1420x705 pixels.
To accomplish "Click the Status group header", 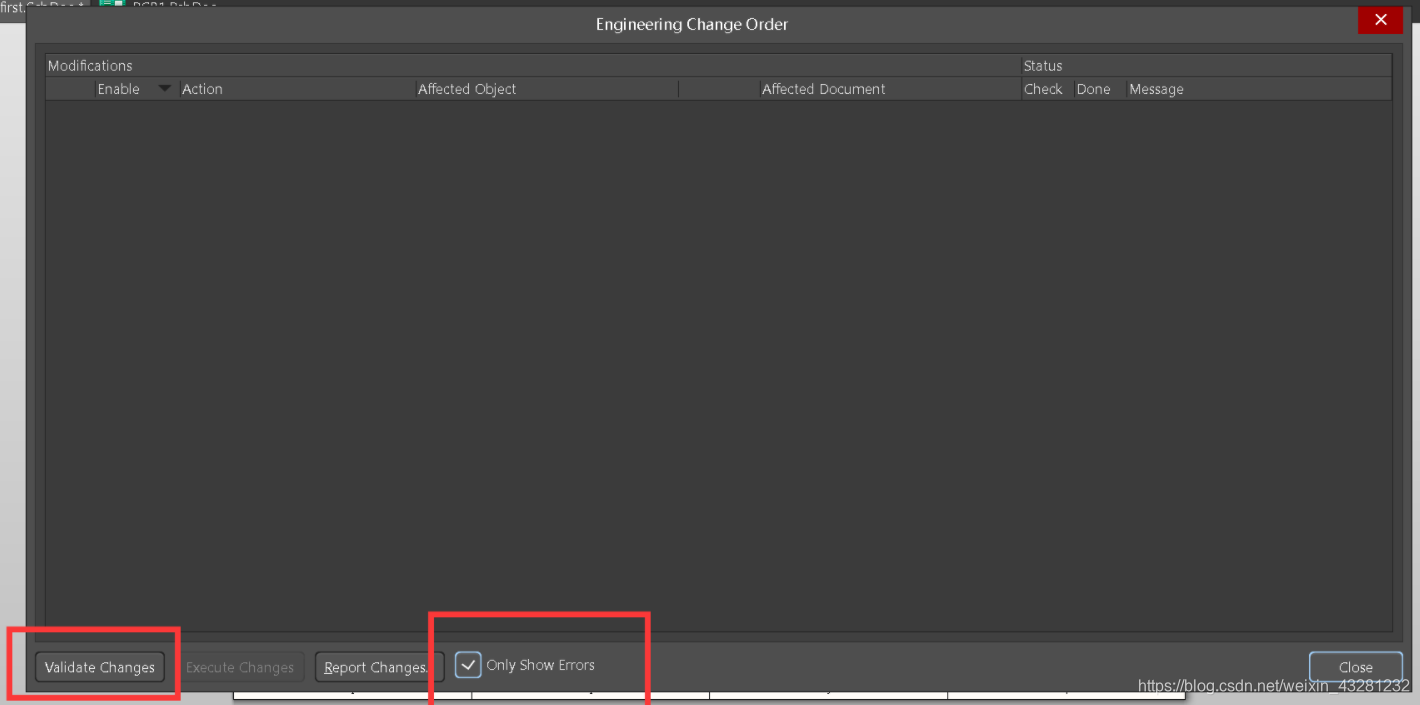I will pos(1206,65).
